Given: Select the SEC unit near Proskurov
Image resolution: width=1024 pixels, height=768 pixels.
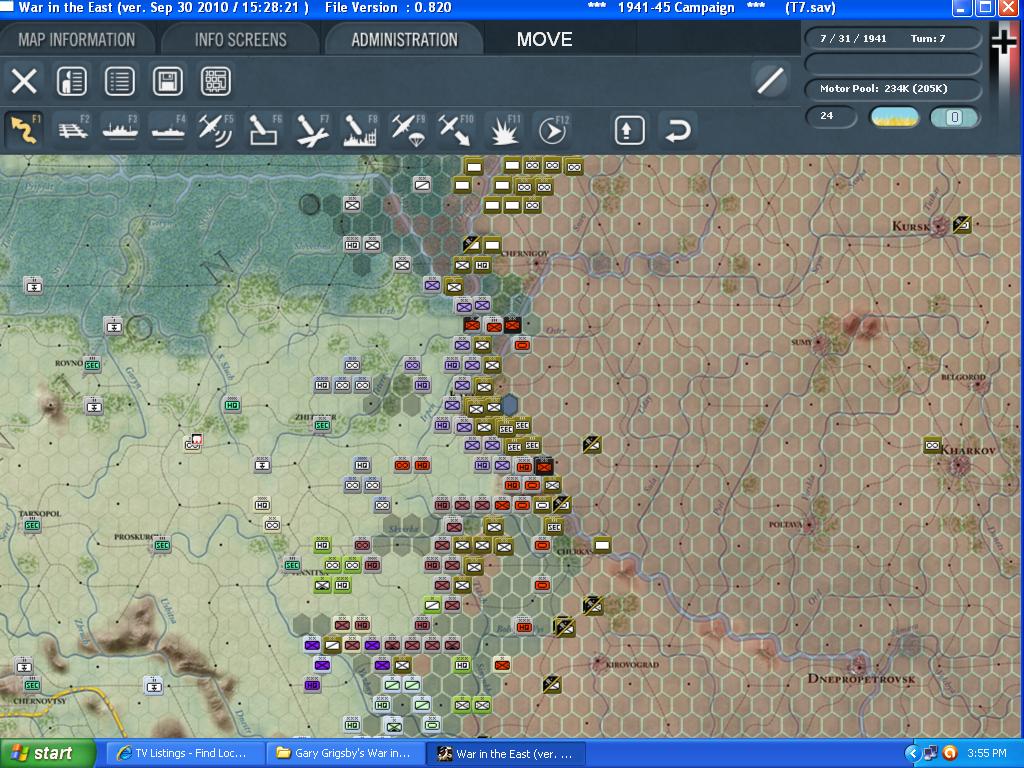Looking at the screenshot, I should point(162,544).
